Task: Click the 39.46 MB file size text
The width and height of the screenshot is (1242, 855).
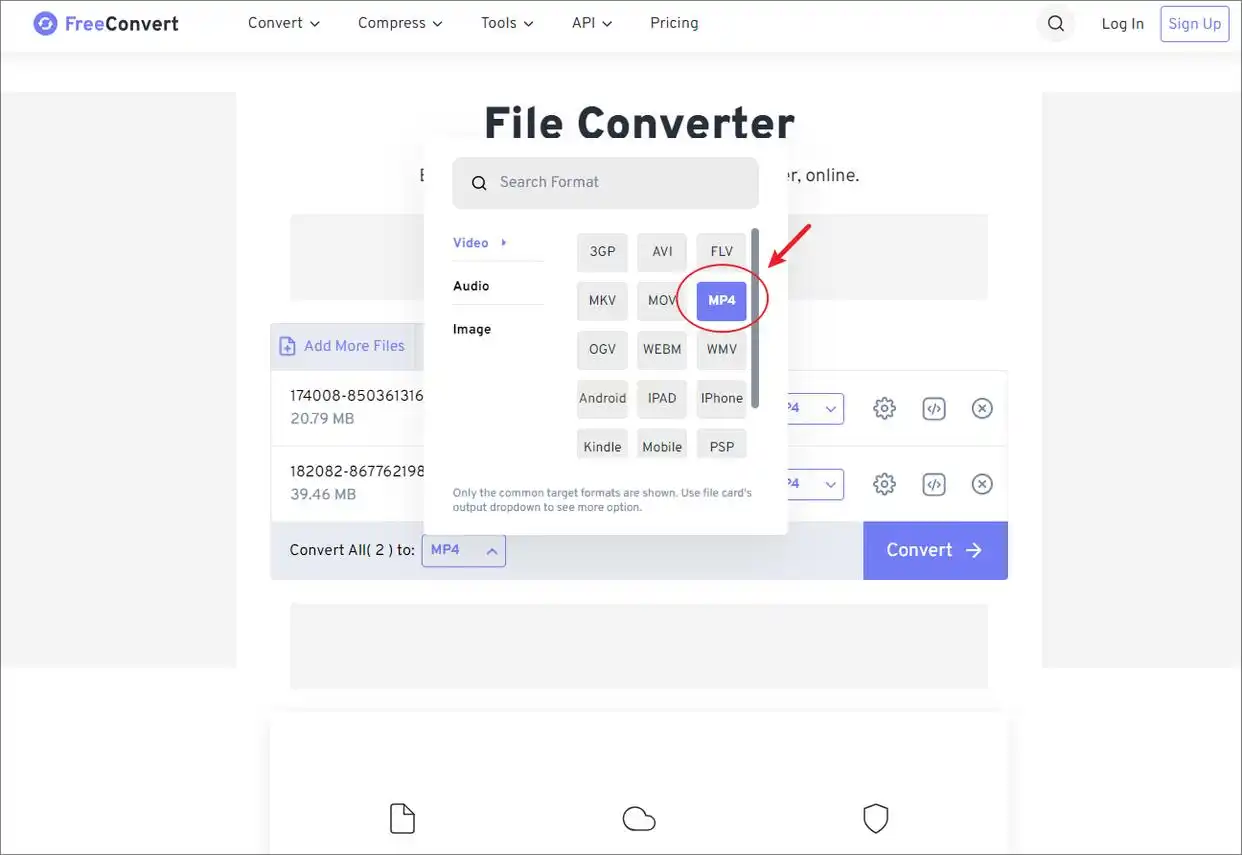Action: coord(323,495)
